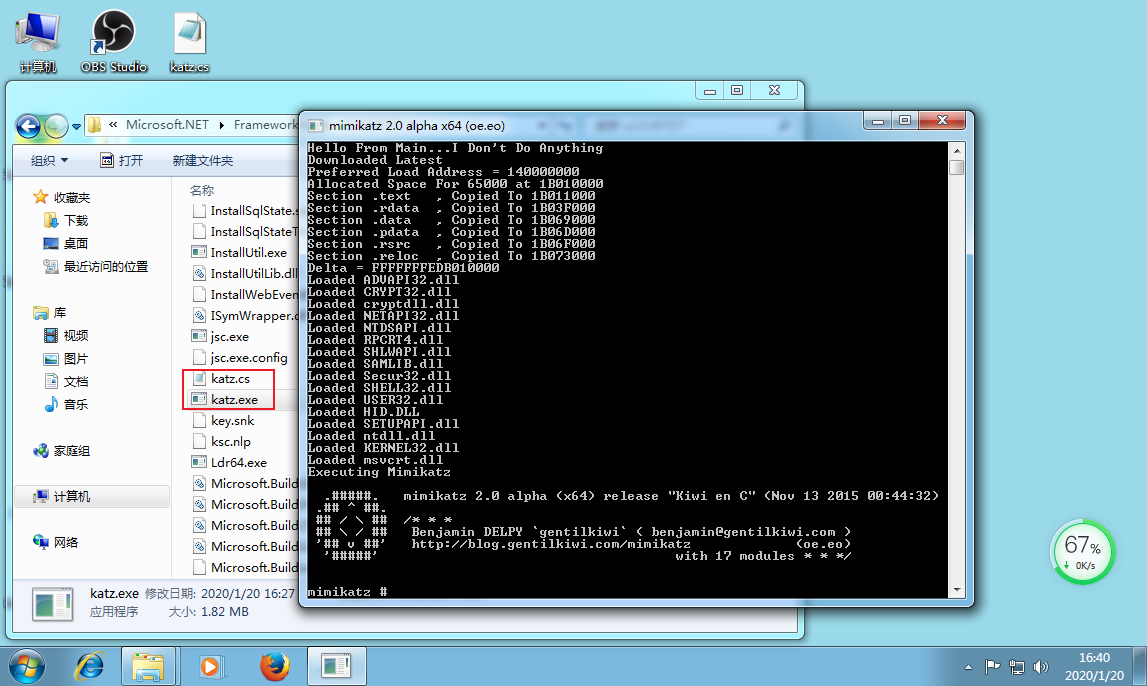
Task: Open the Action Center flag icon
Action: pyautogui.click(x=992, y=667)
